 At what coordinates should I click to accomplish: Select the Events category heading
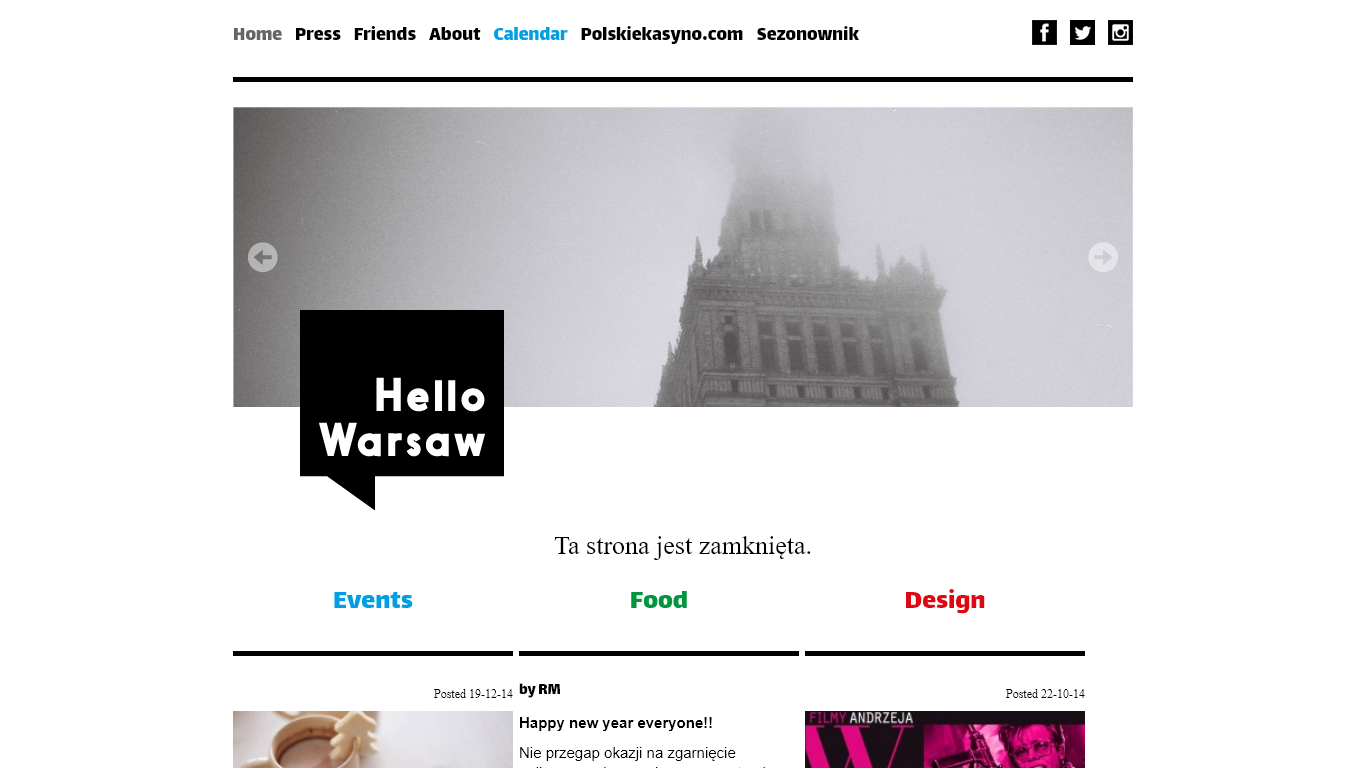(x=373, y=600)
